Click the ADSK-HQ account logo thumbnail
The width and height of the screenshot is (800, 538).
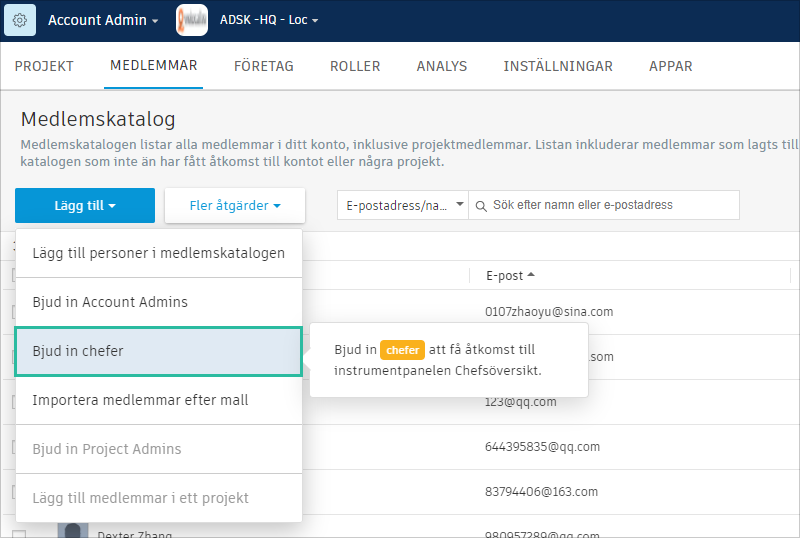click(x=192, y=20)
